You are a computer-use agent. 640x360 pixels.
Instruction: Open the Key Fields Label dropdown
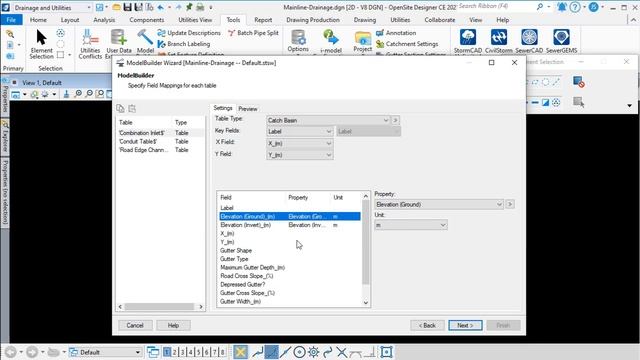point(300,131)
